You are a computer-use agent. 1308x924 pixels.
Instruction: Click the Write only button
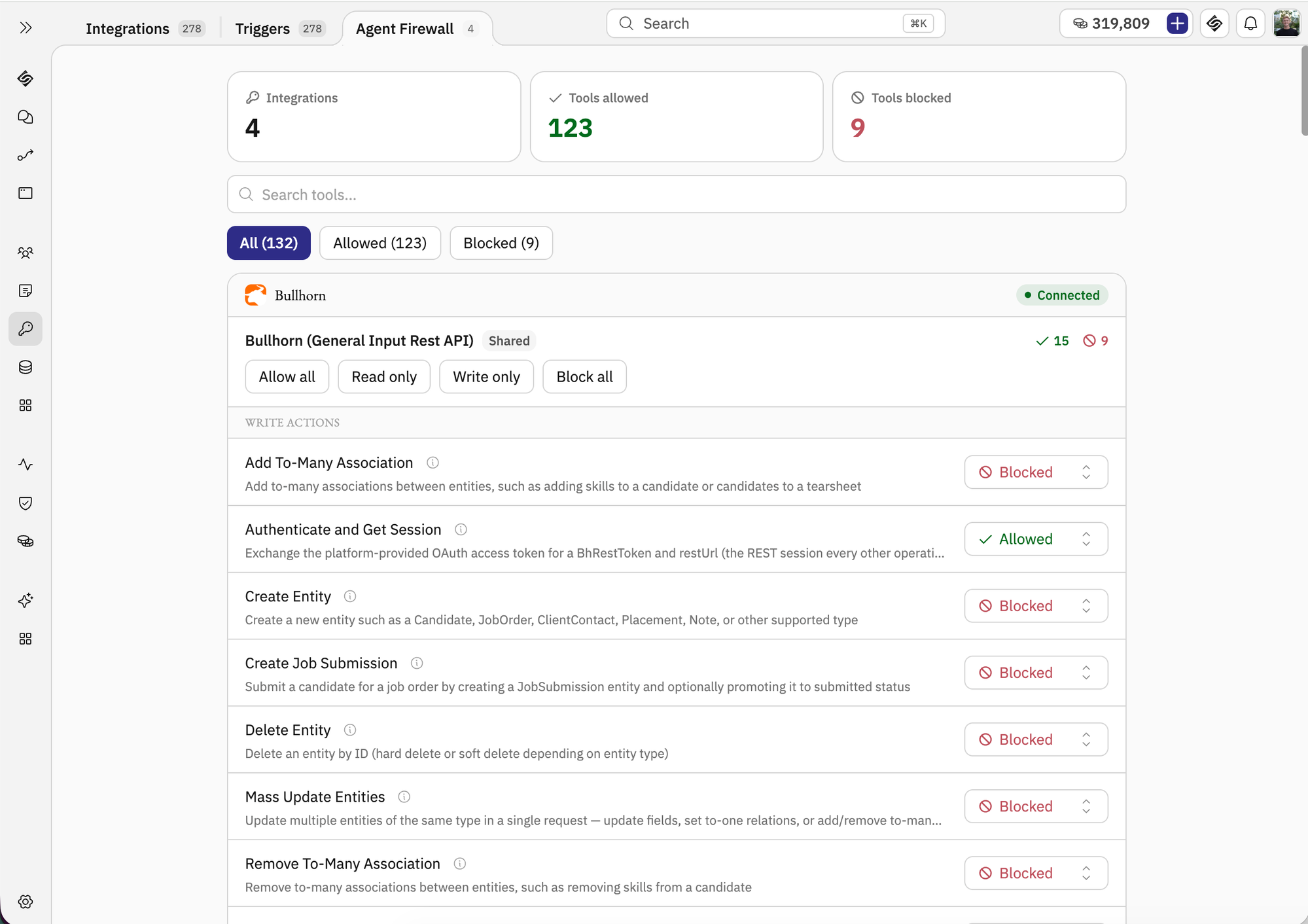click(x=486, y=376)
